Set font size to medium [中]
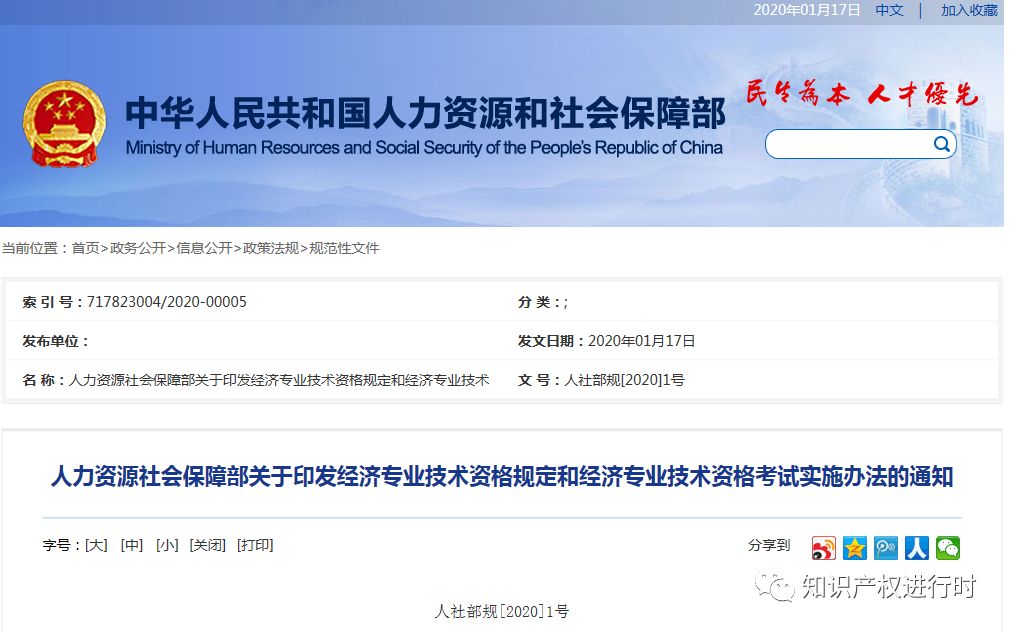 (x=132, y=545)
